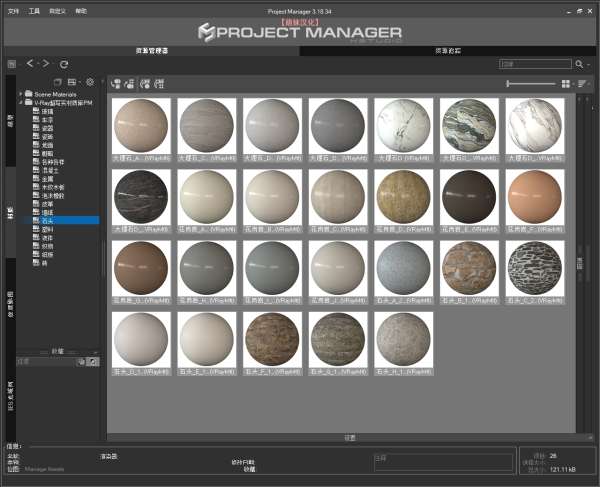This screenshot has height=487, width=600.
Task: Open the 自定义 menu
Action: click(57, 11)
